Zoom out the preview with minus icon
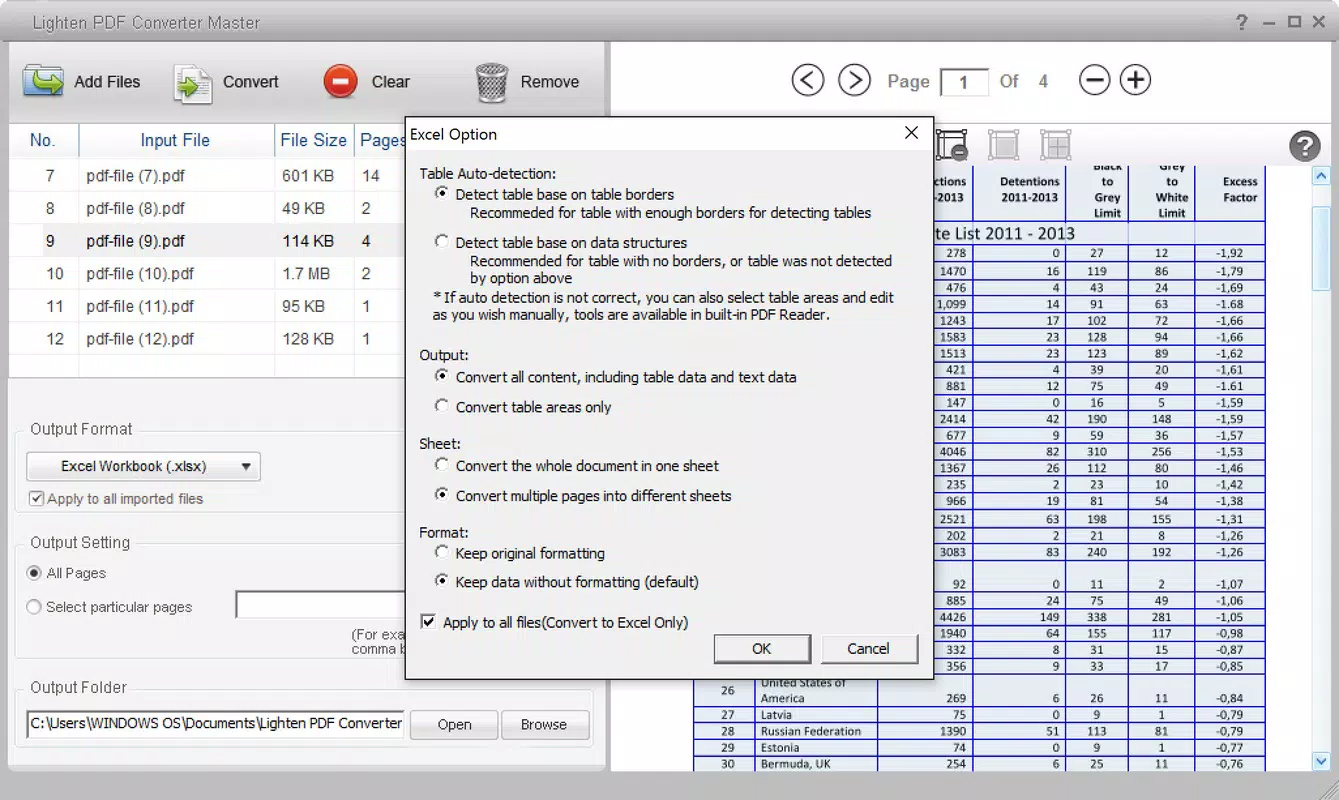The height and width of the screenshot is (800, 1339). pyautogui.click(x=1095, y=80)
